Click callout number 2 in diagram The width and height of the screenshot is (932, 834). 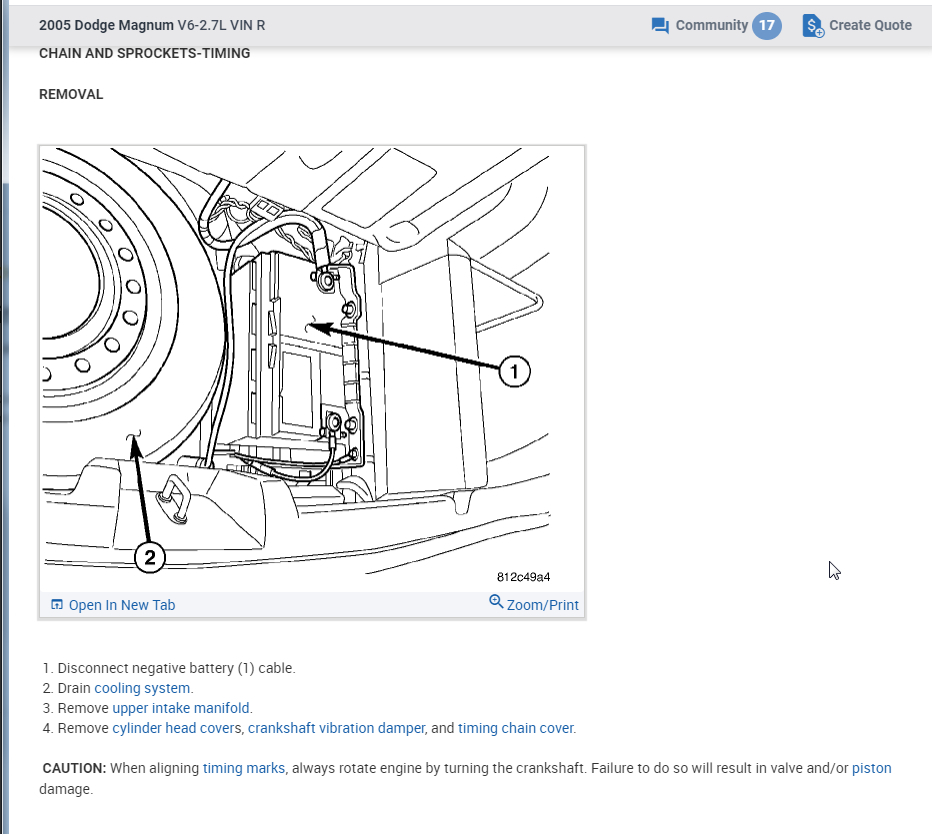150,558
